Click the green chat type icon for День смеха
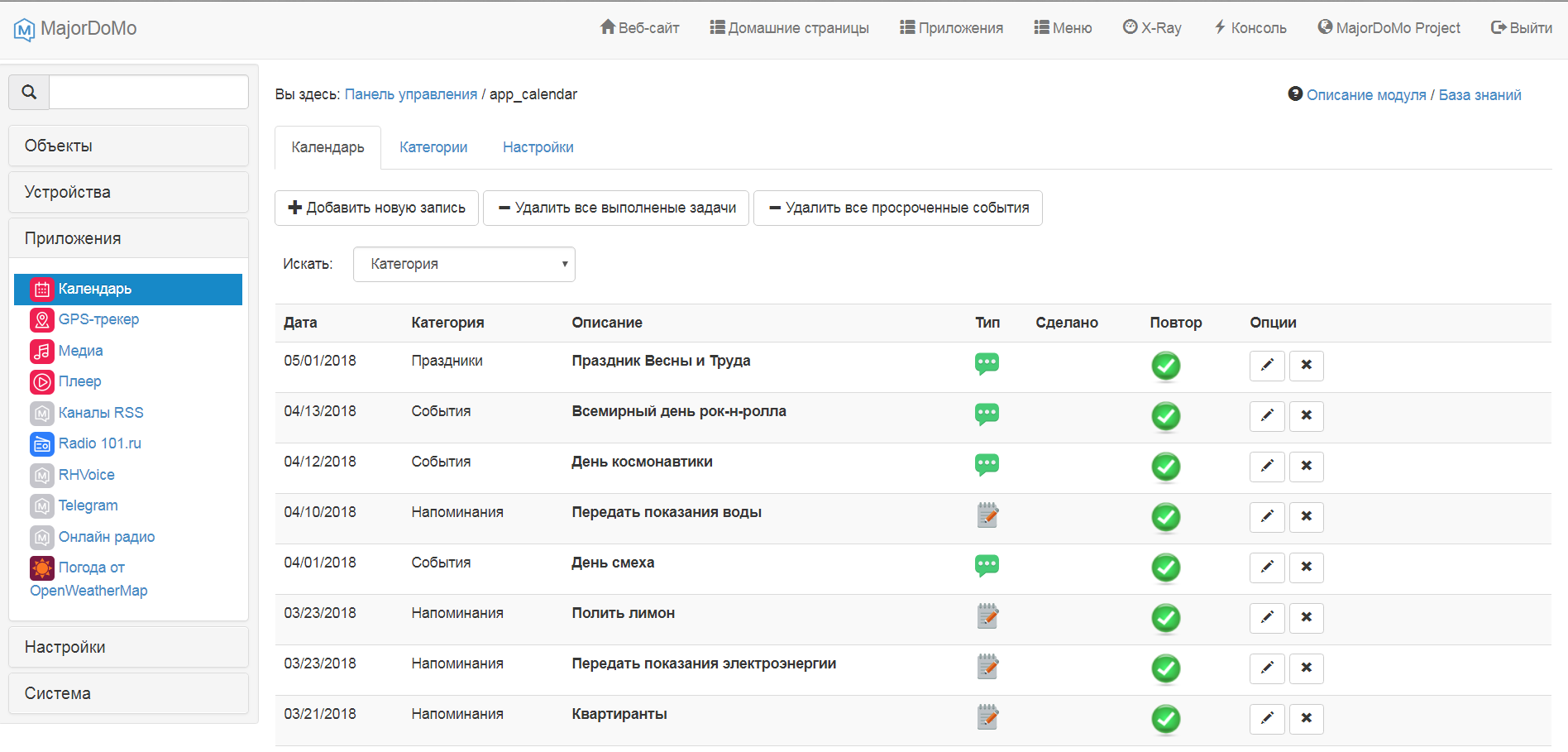1568x752 pixels. [987, 567]
